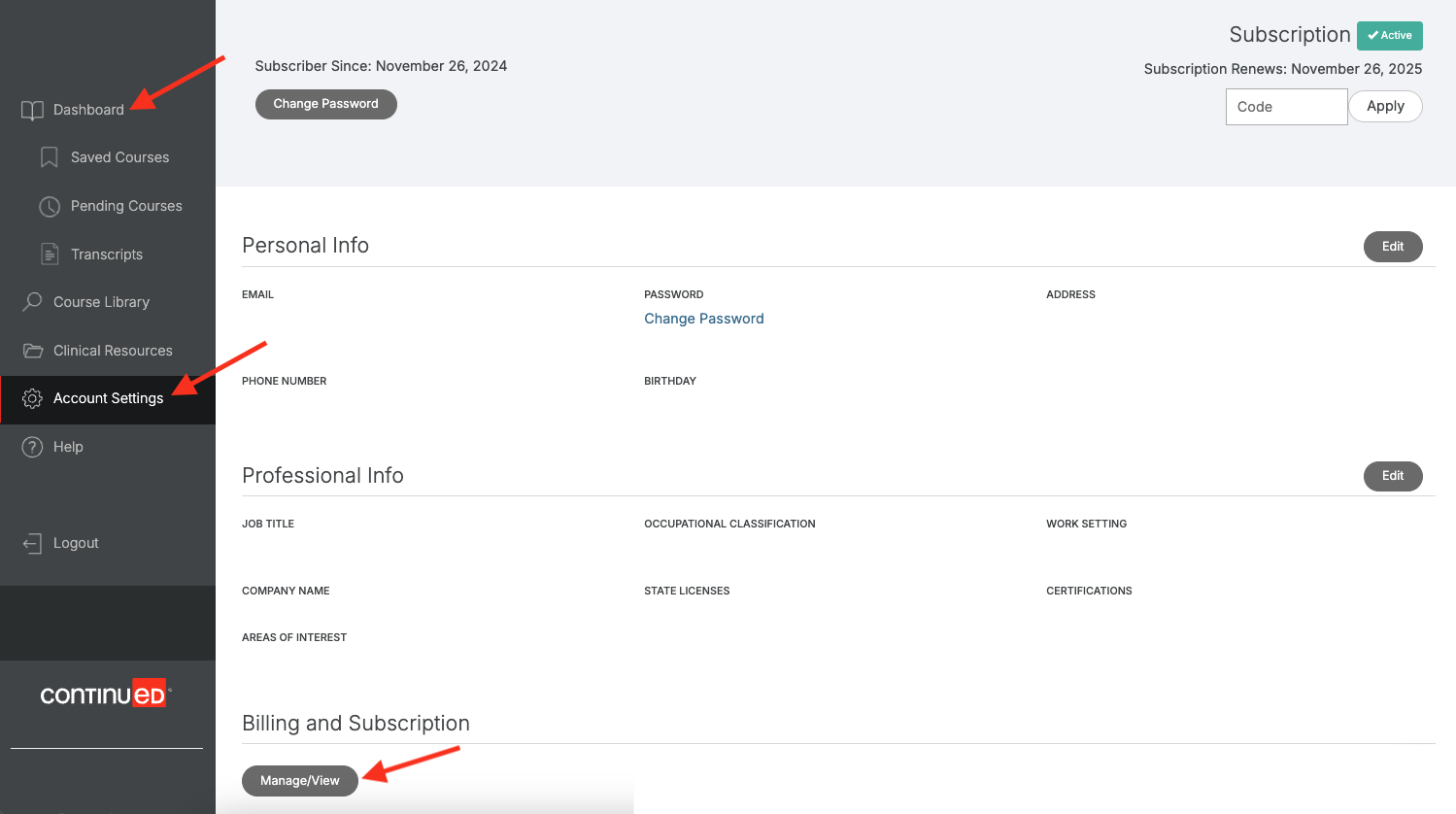Click the Dashboard open-book icon

point(32,111)
